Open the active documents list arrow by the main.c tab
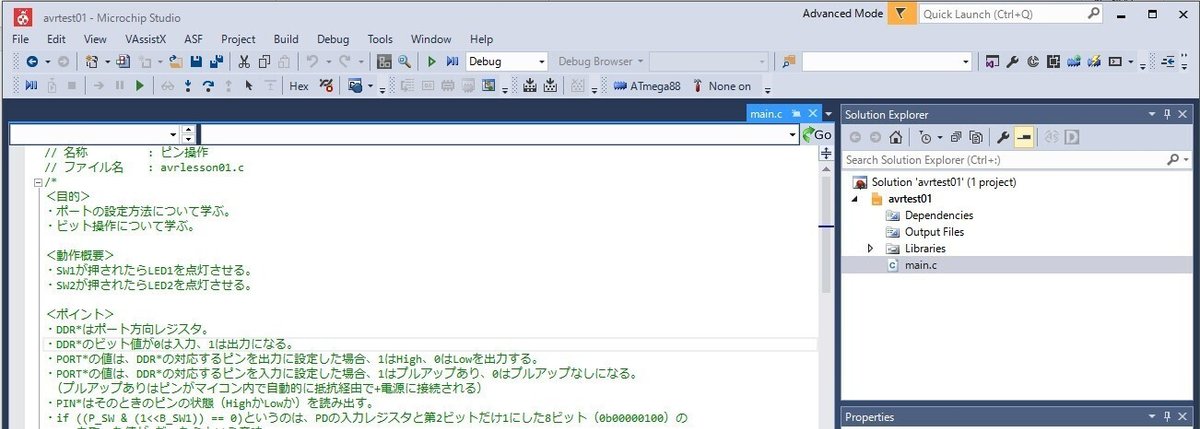1200x429 pixels. (828, 114)
